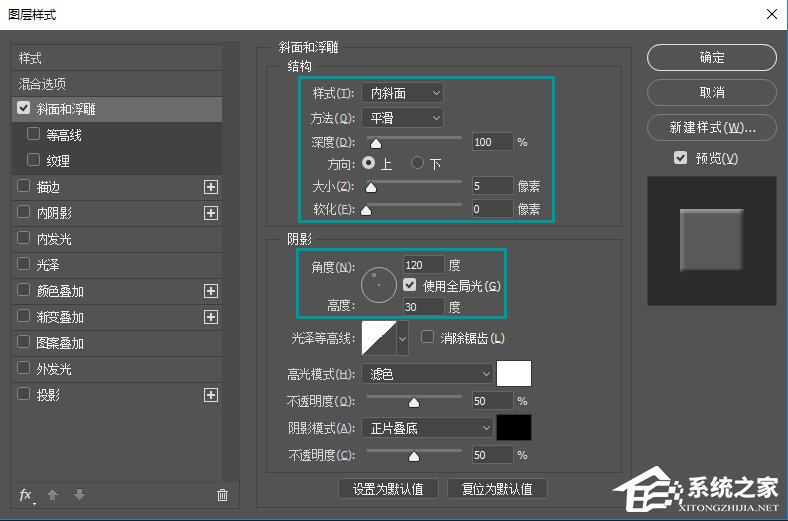Add another 内阴影 effect with plus icon

coord(211,213)
